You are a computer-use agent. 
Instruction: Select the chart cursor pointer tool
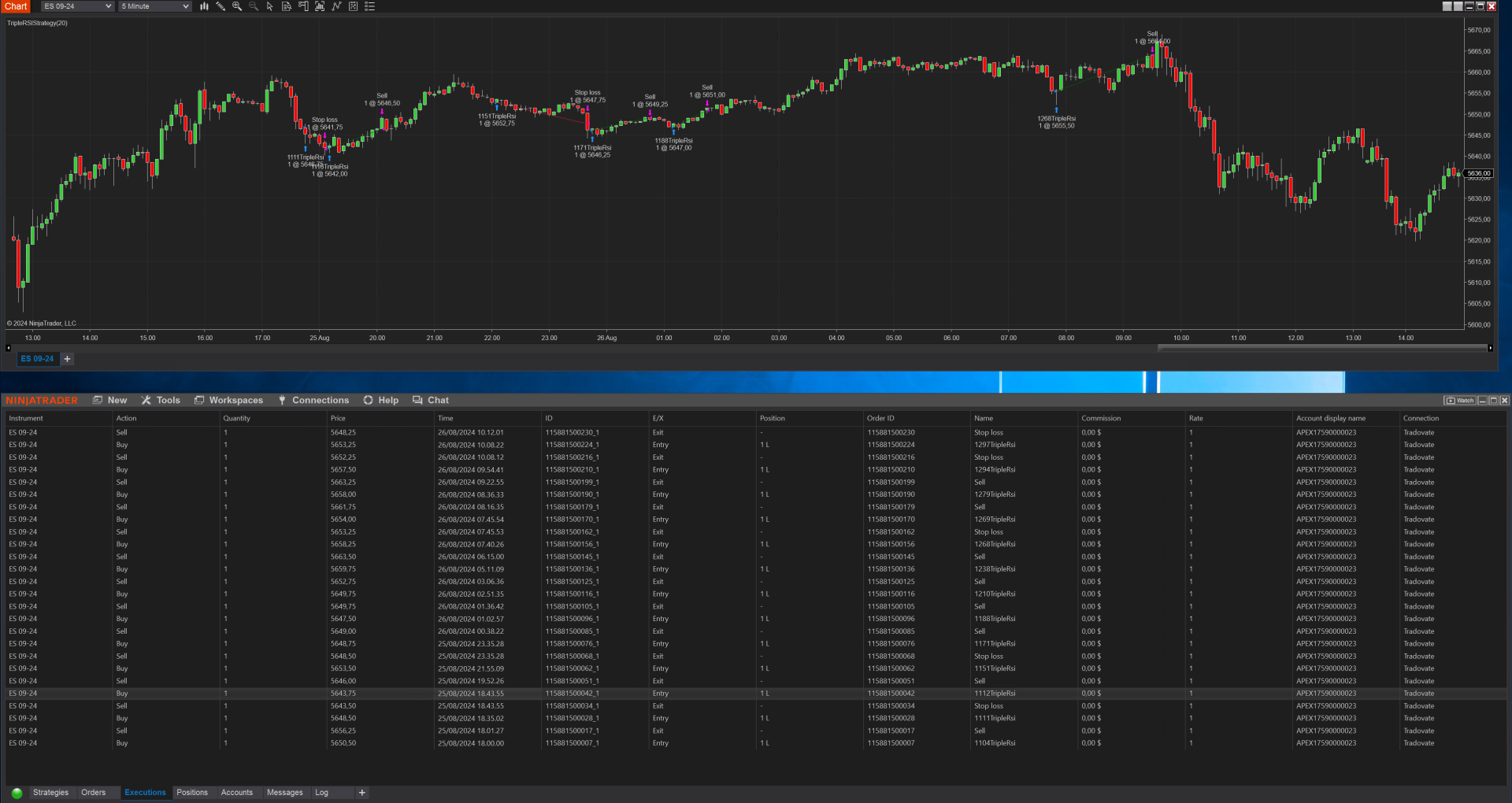[270, 6]
